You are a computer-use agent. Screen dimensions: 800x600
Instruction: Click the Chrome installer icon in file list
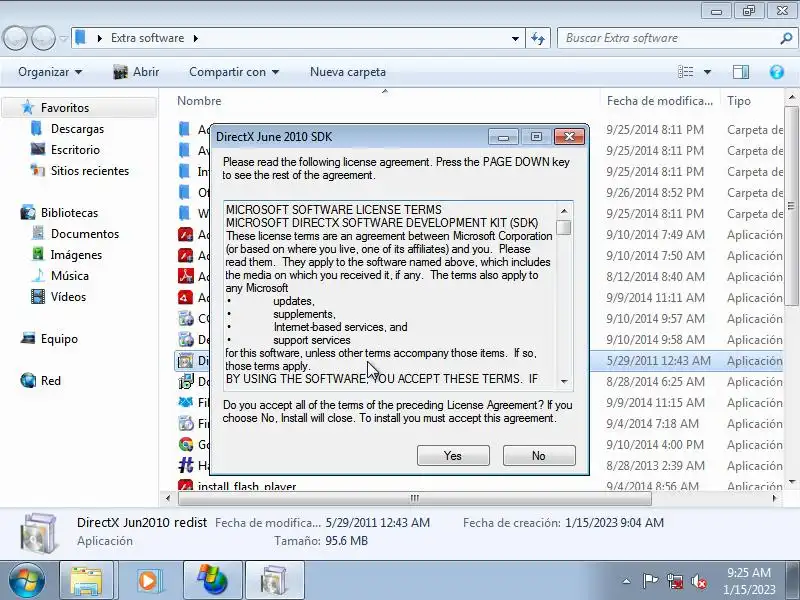[186, 444]
